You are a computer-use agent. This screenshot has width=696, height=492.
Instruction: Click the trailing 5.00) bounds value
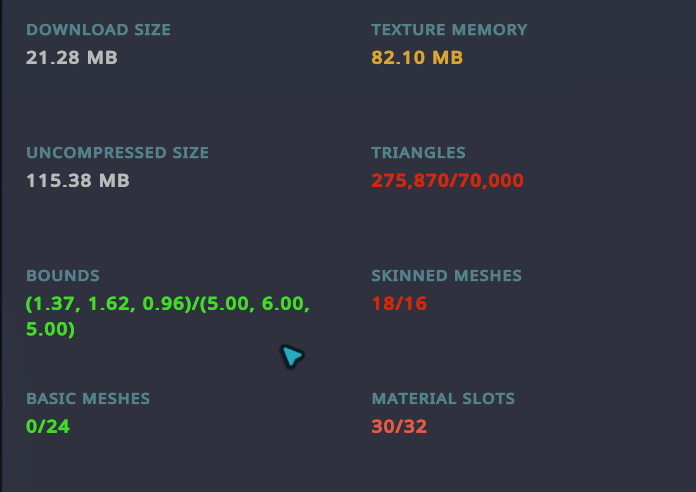(50, 329)
